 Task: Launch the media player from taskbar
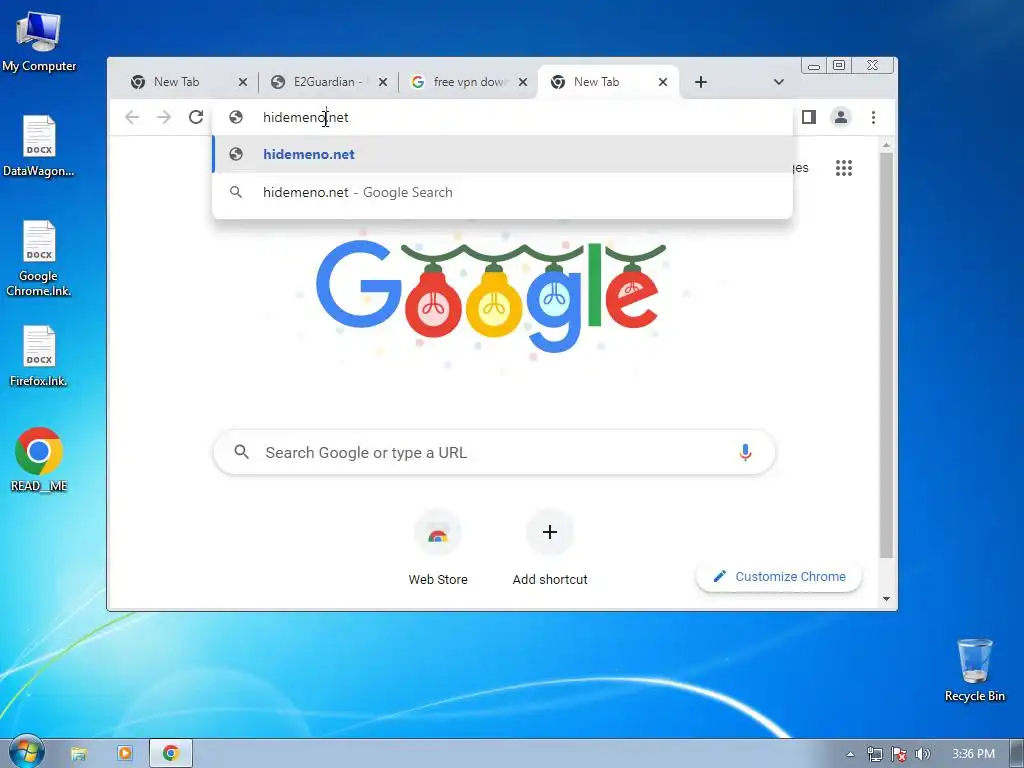pos(125,754)
